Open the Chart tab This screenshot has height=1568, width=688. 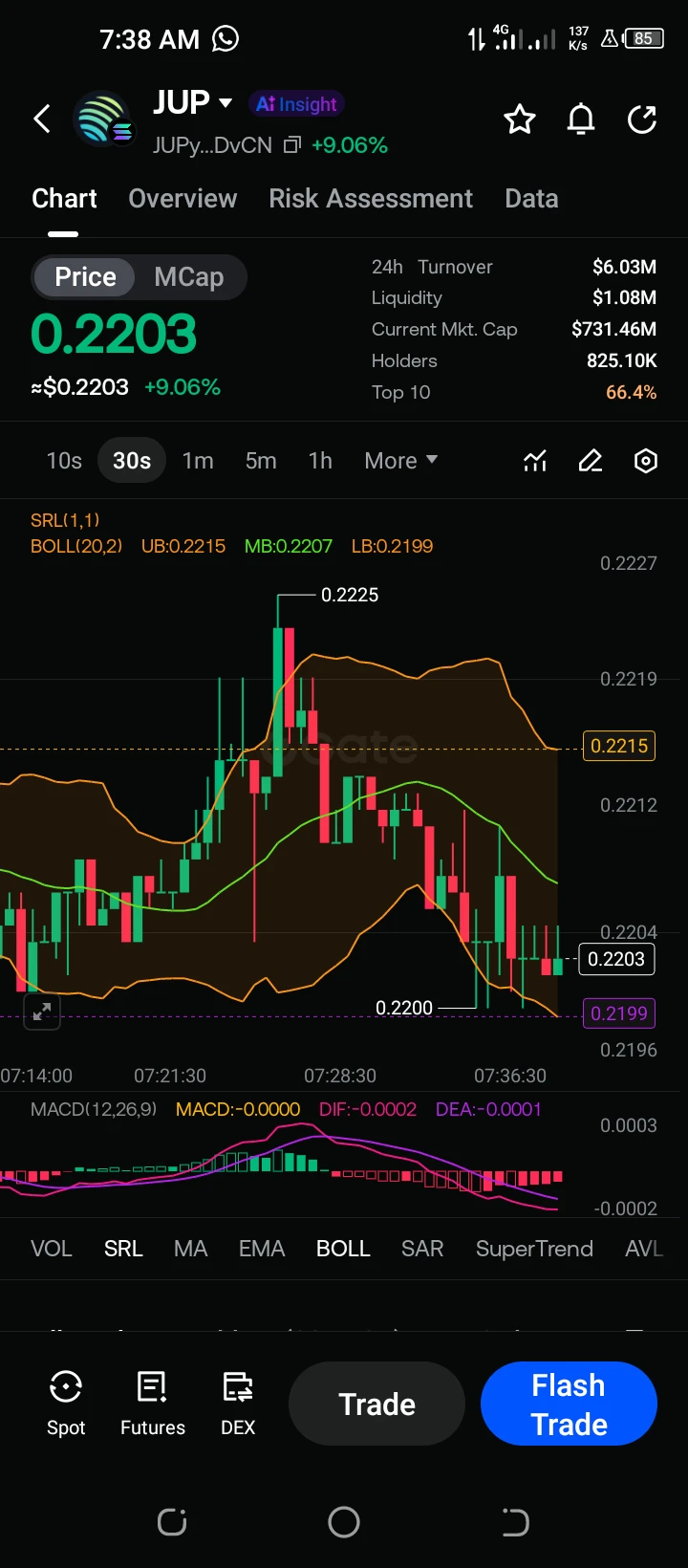[64, 199]
